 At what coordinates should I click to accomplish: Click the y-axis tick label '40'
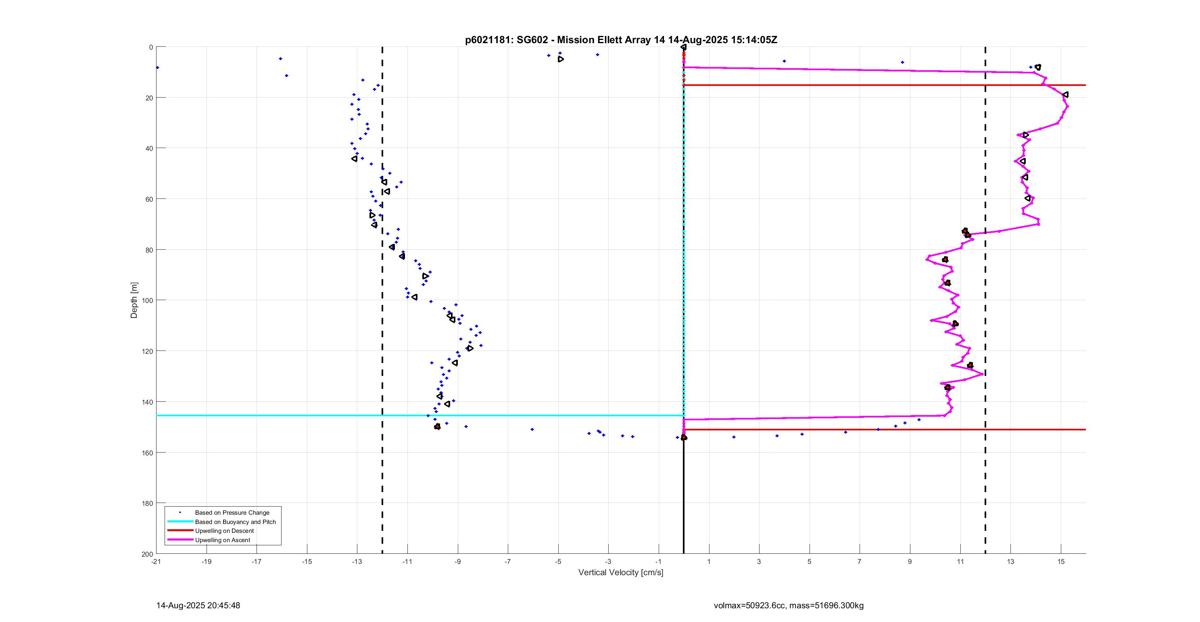pos(148,148)
